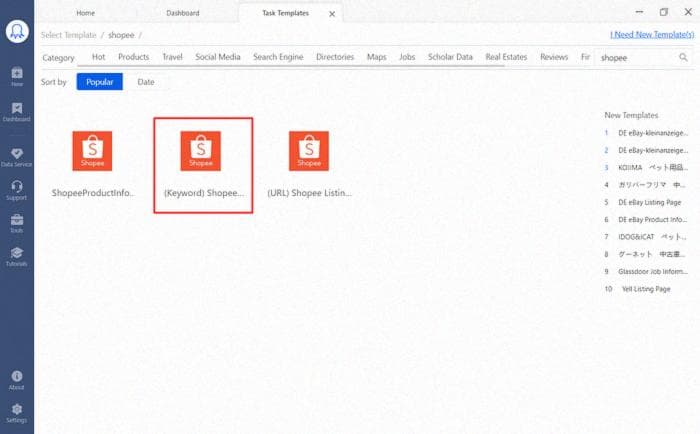Click the Octoparse logo icon in the sidebar
This screenshot has width=700, height=434.
[x=17, y=31]
